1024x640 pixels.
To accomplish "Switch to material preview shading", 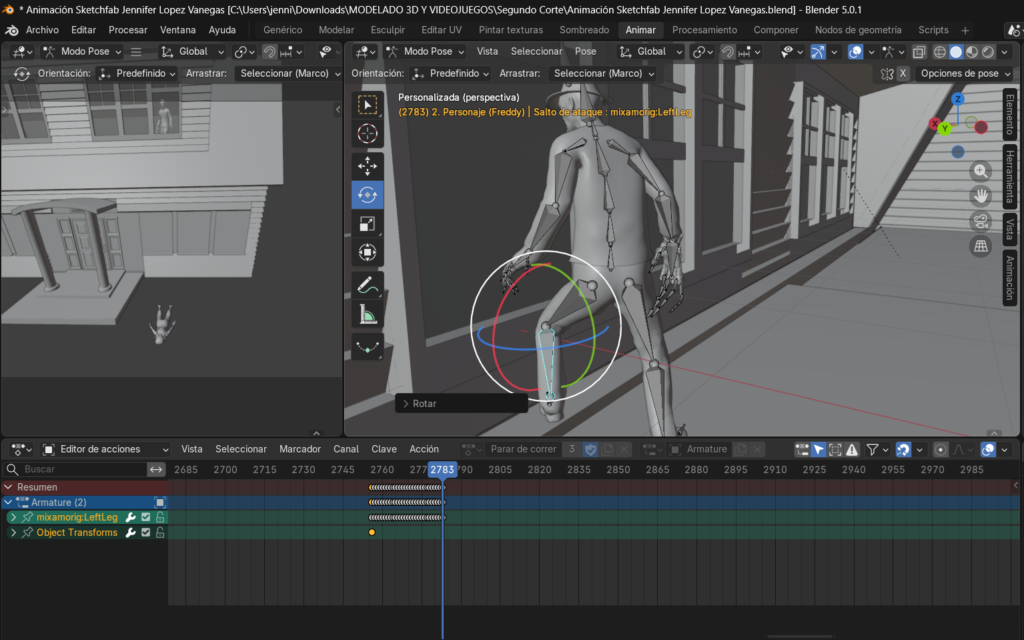I will click(972, 52).
